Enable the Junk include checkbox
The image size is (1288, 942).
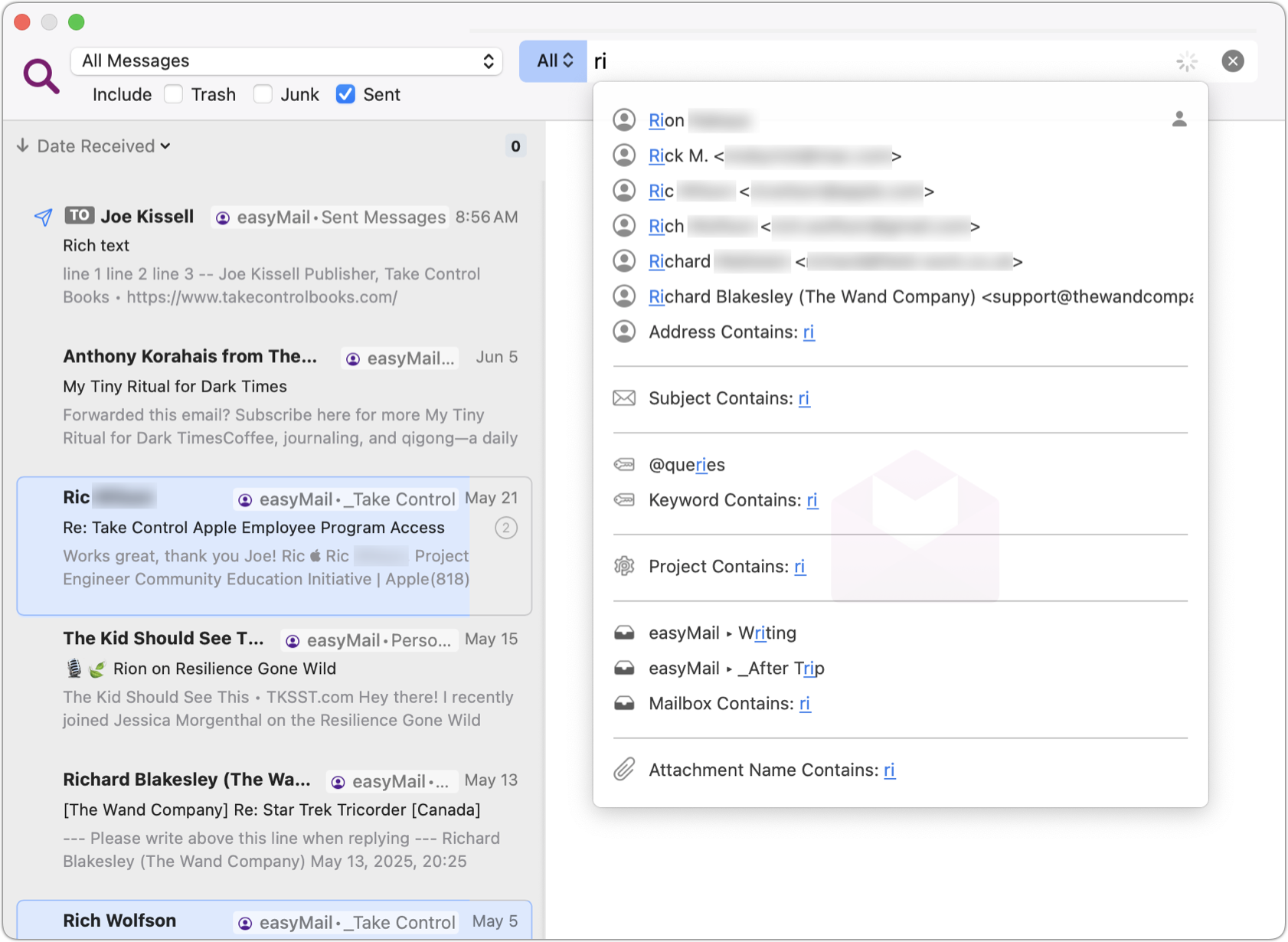pyautogui.click(x=263, y=94)
